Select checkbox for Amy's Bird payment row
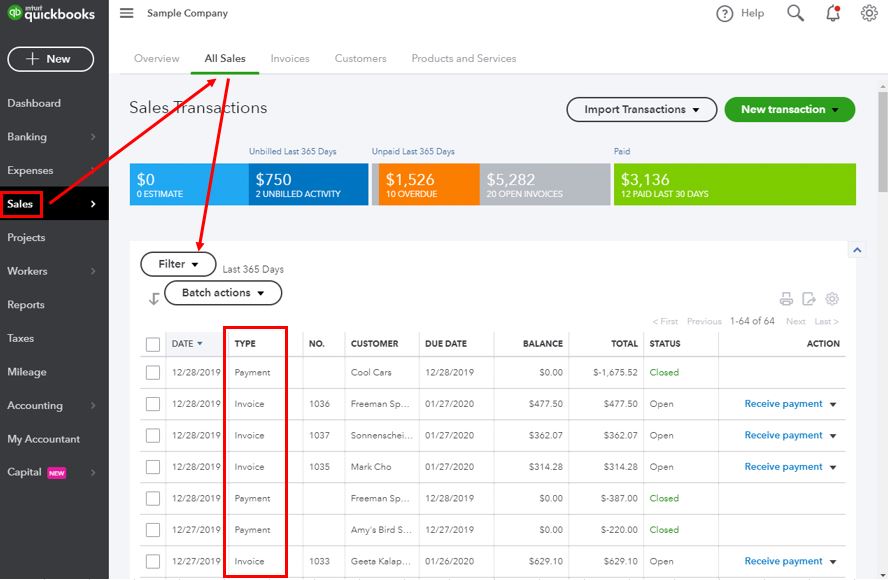The width and height of the screenshot is (888, 580). (x=153, y=530)
